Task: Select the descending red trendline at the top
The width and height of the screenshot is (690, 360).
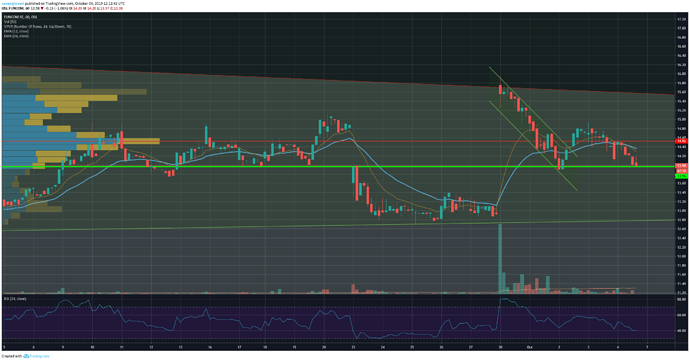Action: pyautogui.click(x=338, y=81)
